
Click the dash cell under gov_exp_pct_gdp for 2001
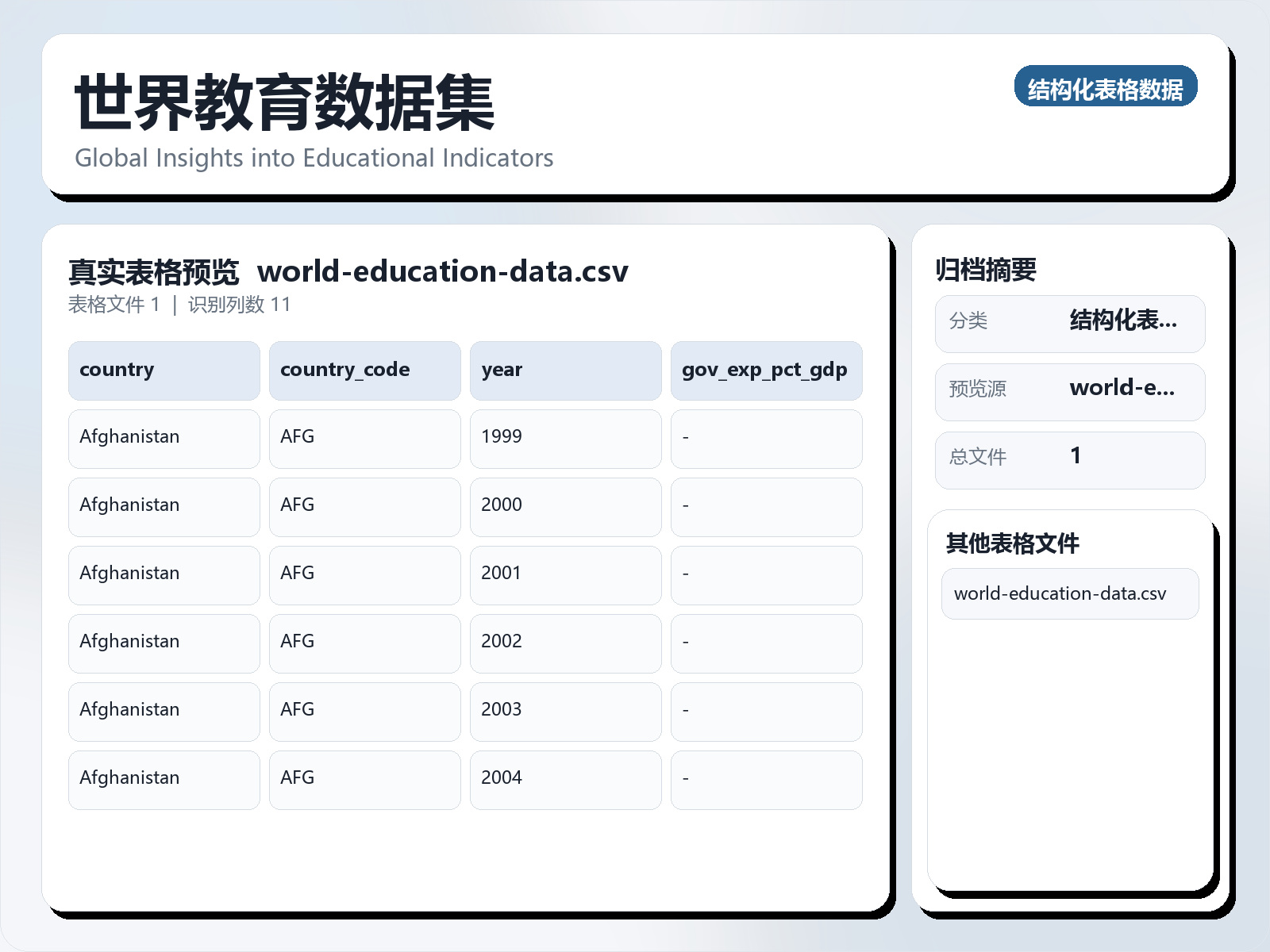click(766, 574)
